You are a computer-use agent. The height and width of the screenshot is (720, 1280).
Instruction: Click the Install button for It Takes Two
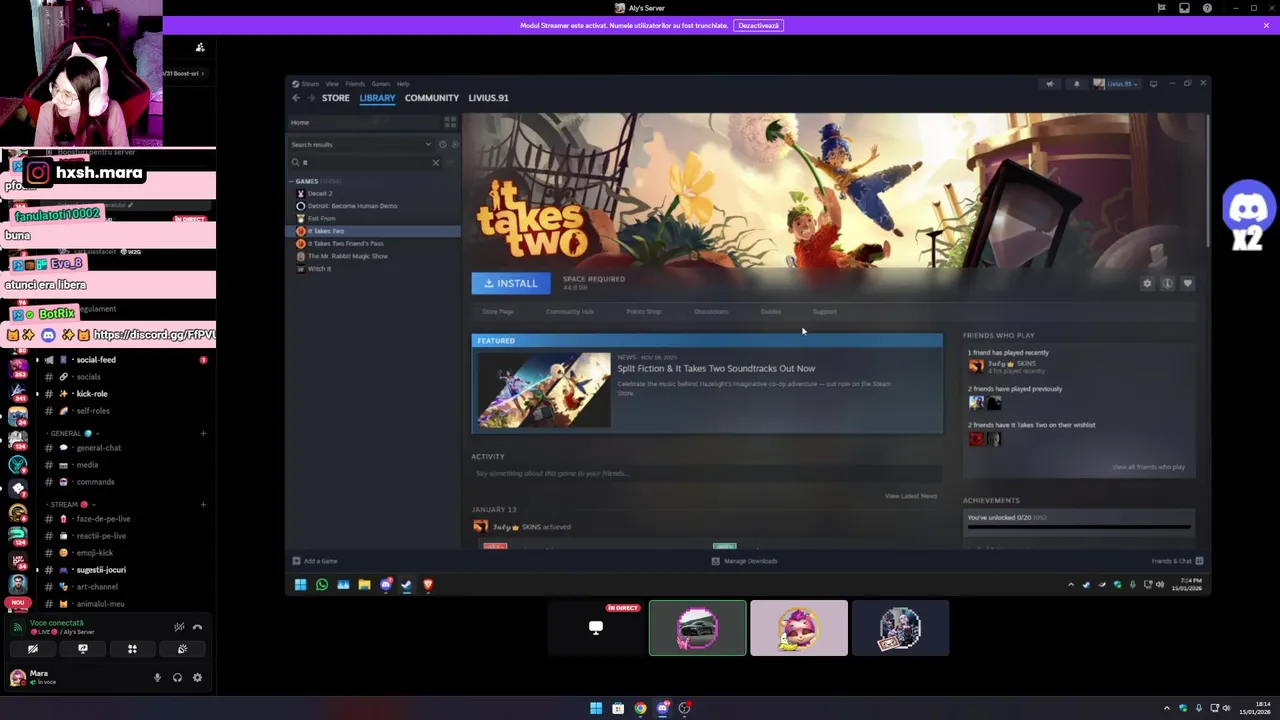[x=511, y=283]
